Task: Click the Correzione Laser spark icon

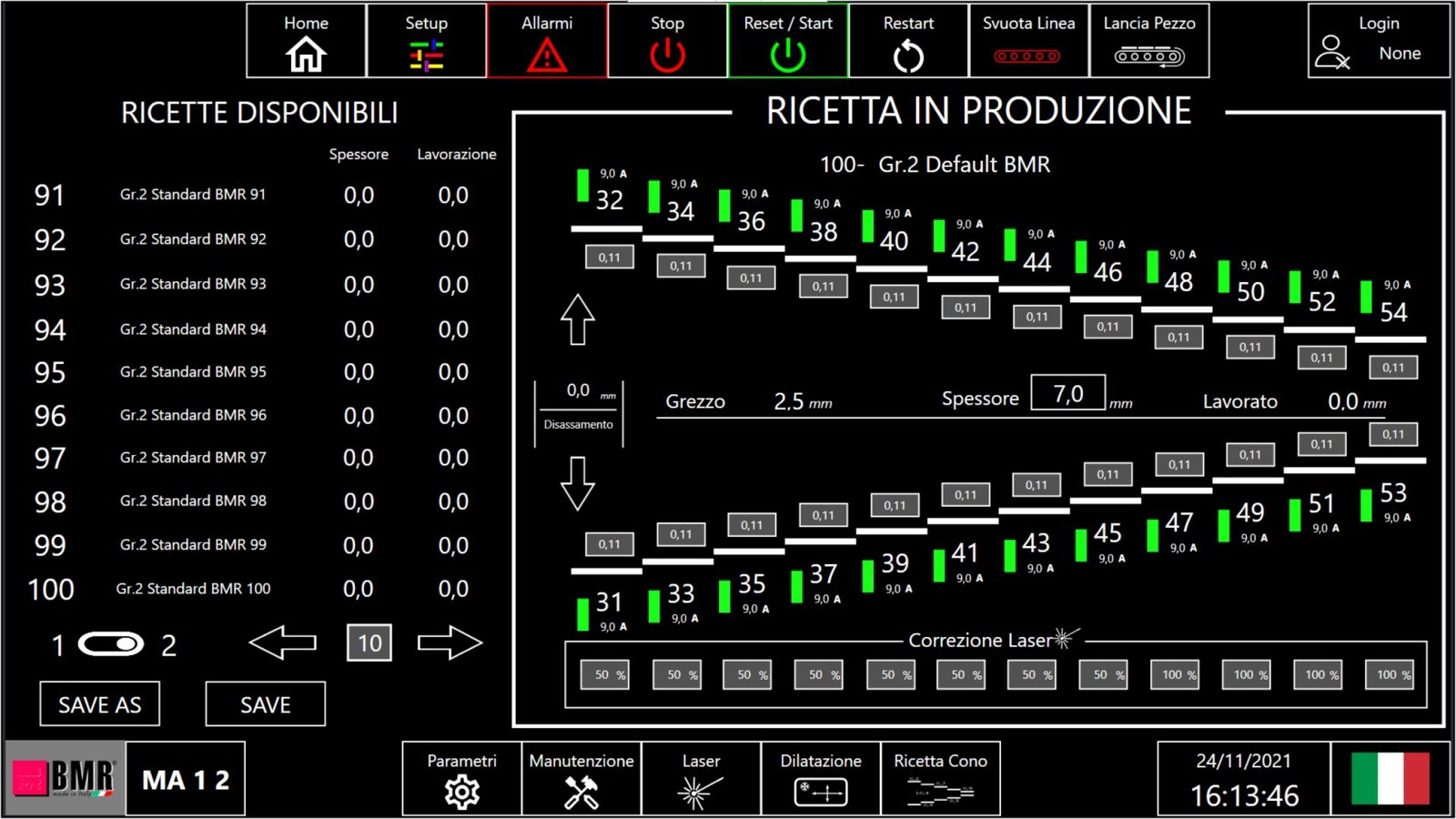Action: pyautogui.click(x=1065, y=638)
